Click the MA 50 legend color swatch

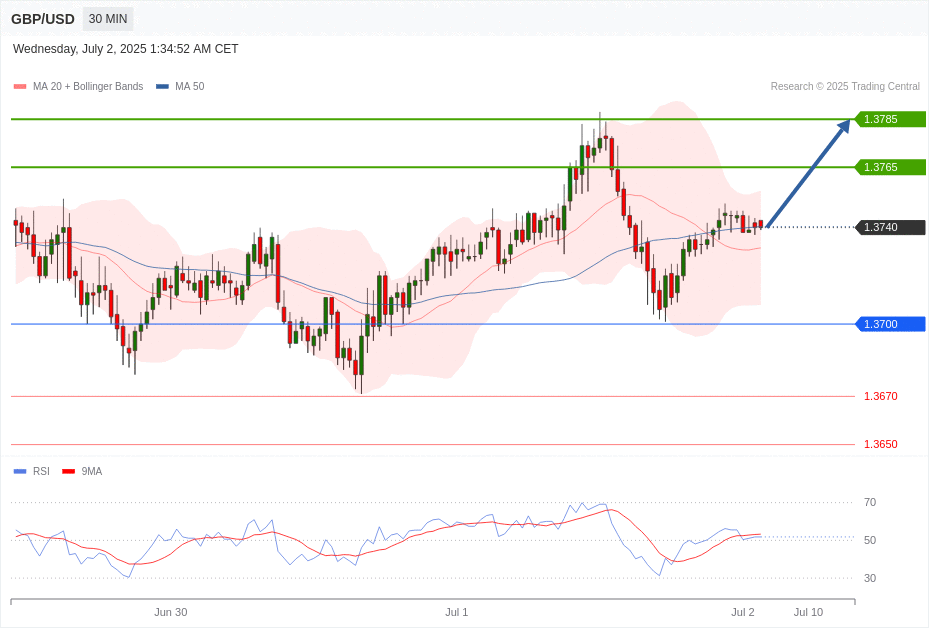(x=162, y=86)
